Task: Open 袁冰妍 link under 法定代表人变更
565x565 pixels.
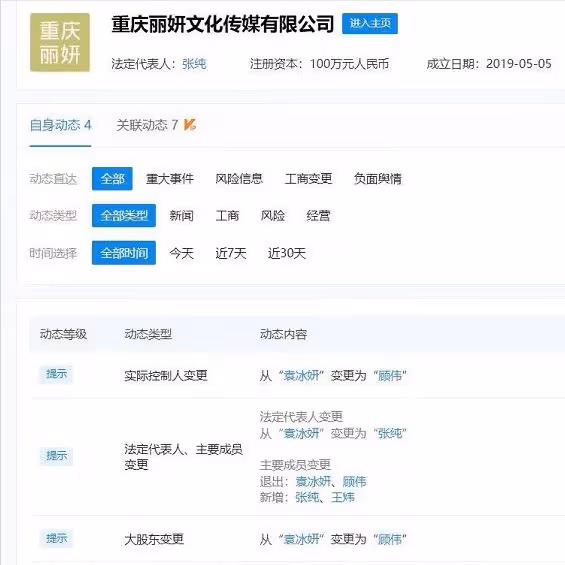Action: (302, 433)
